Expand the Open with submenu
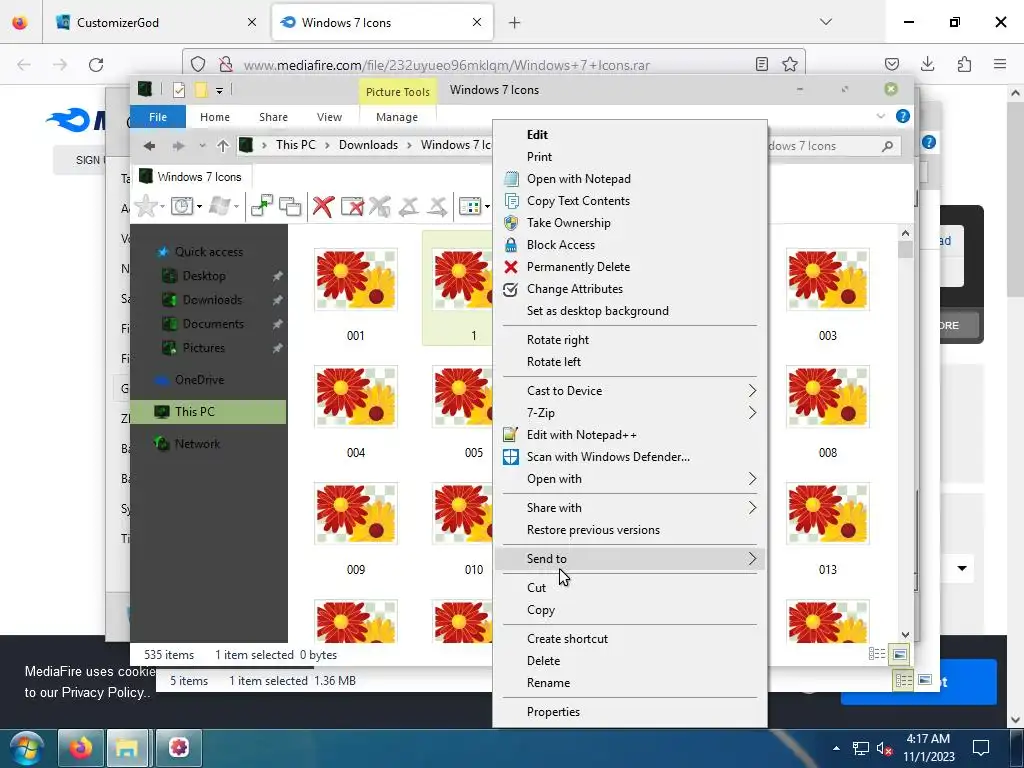The height and width of the screenshot is (768, 1024). [630, 479]
